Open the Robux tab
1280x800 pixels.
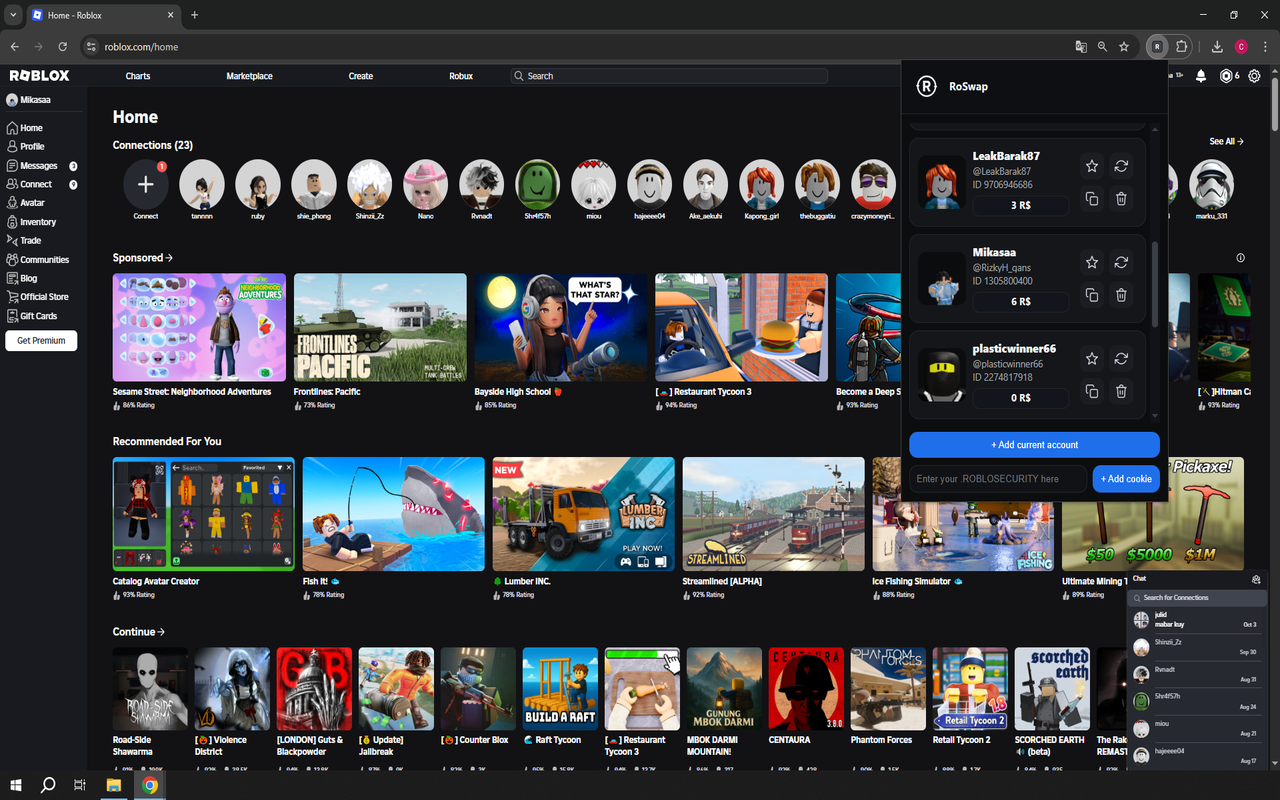[x=461, y=76]
